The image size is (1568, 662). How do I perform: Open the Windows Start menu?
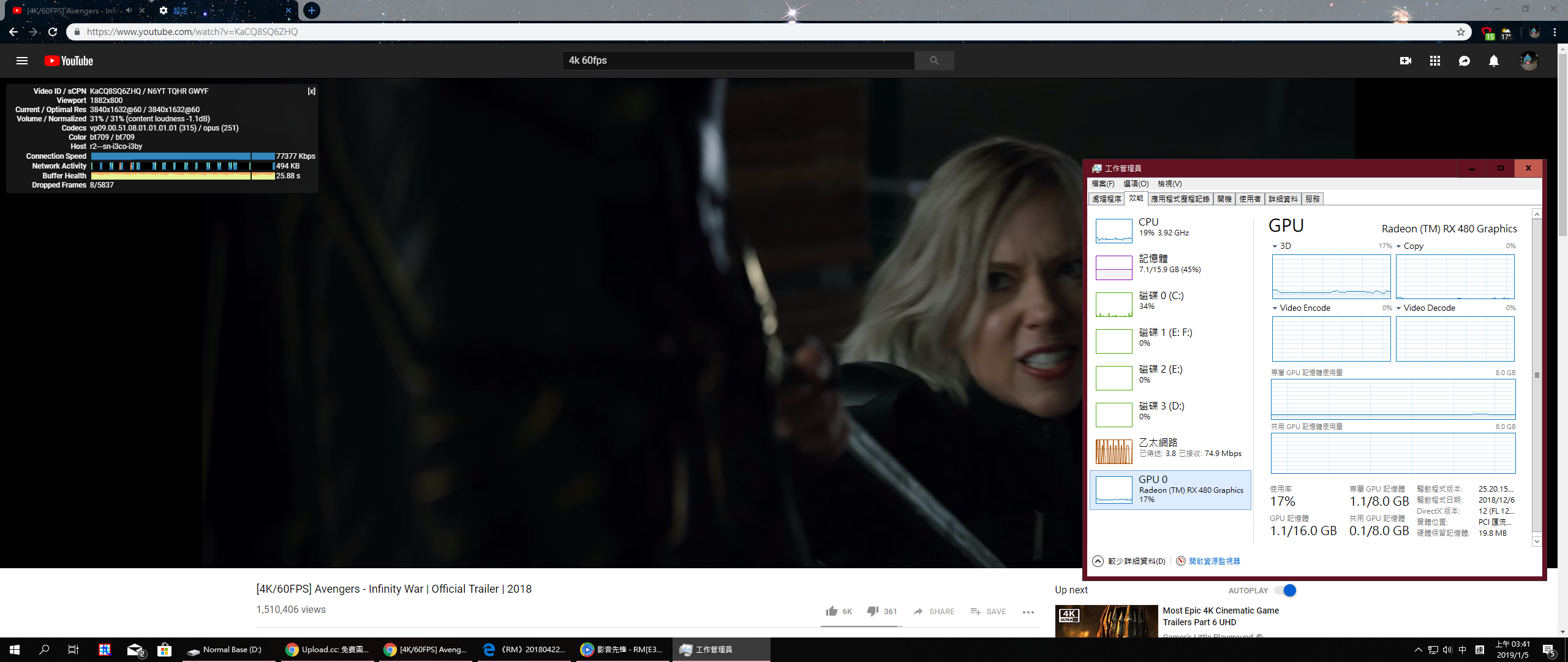coord(15,650)
